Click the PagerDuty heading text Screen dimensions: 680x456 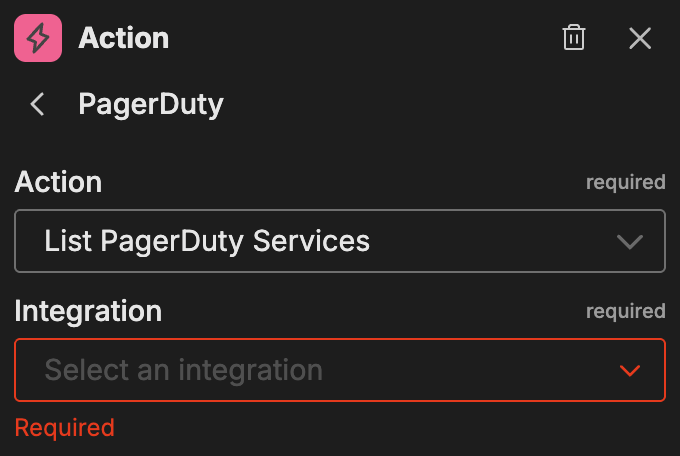pos(151,104)
